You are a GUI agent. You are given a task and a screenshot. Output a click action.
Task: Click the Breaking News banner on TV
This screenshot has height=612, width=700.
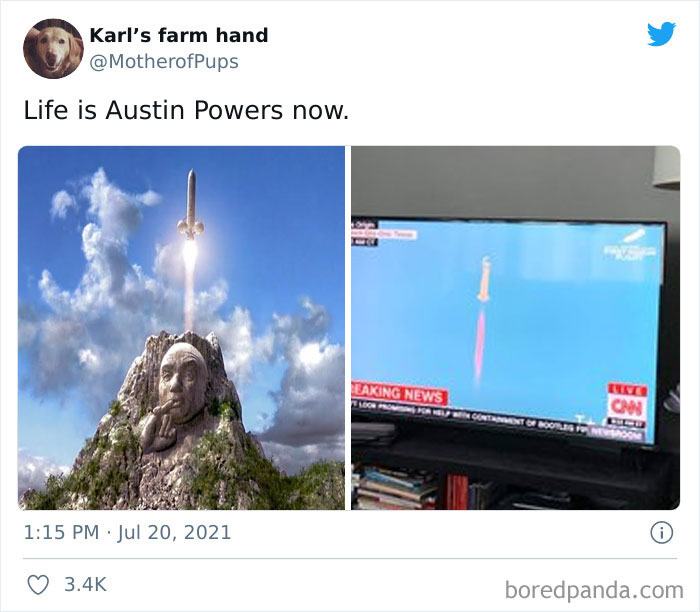[400, 393]
